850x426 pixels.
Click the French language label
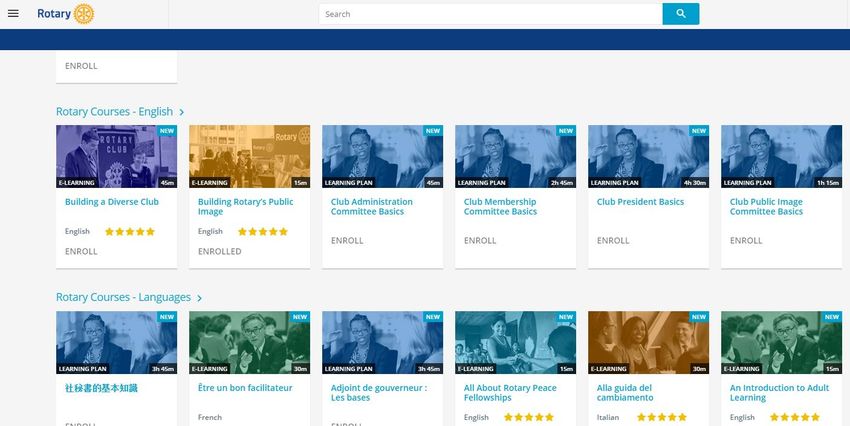click(x=210, y=417)
